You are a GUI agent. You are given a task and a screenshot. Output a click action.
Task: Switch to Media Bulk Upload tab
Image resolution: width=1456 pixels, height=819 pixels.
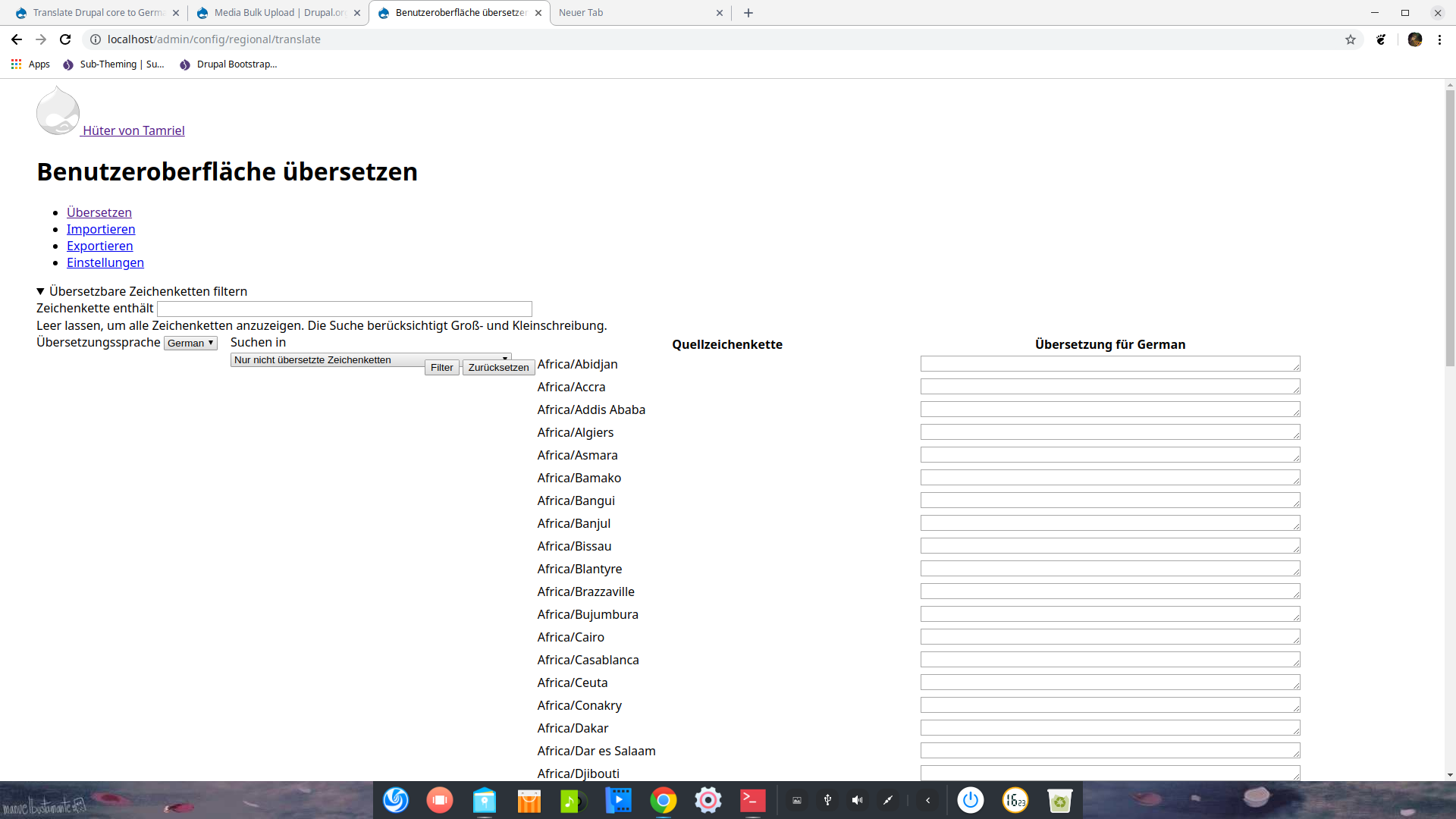[278, 13]
